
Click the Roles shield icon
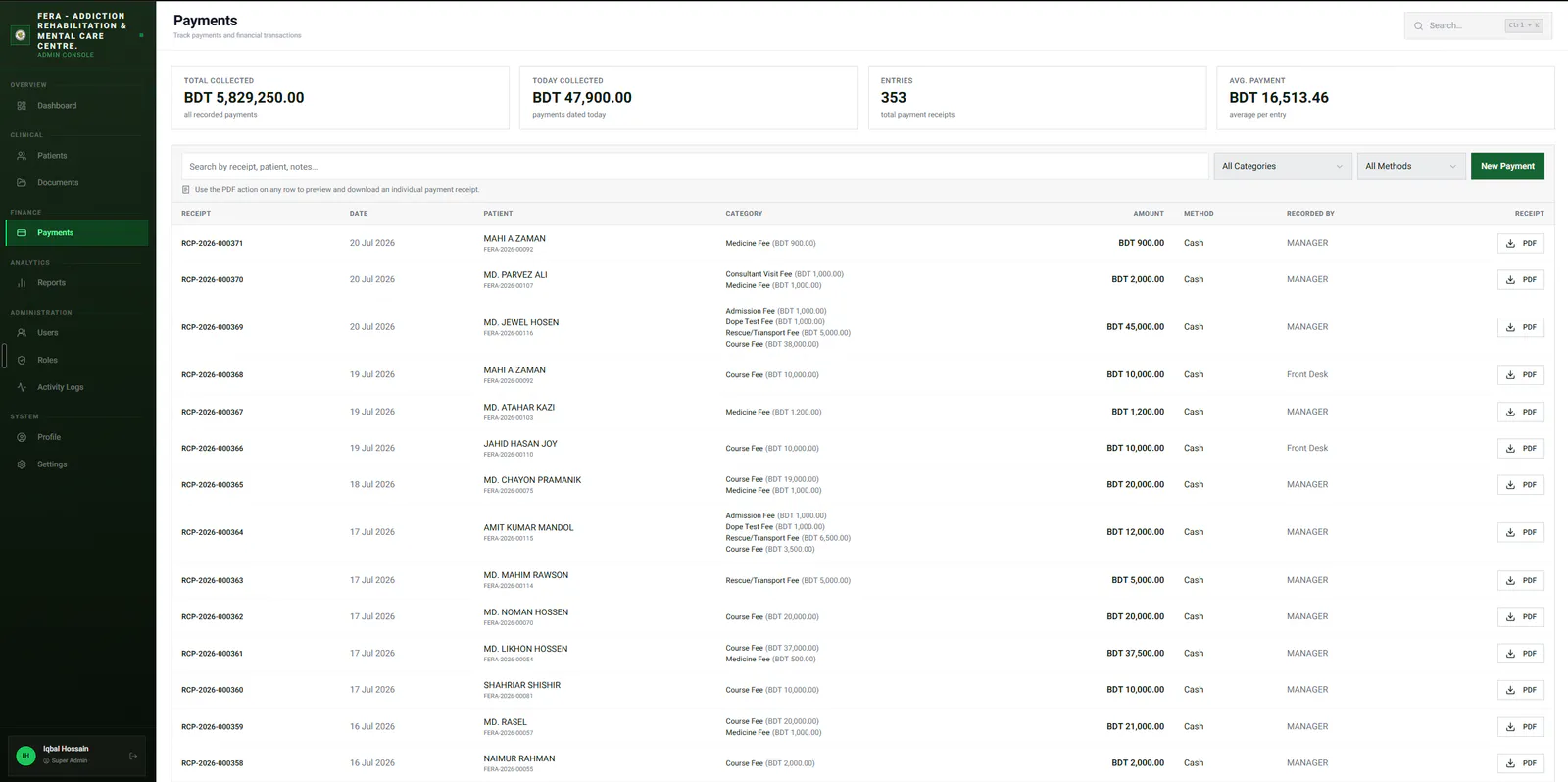point(22,361)
